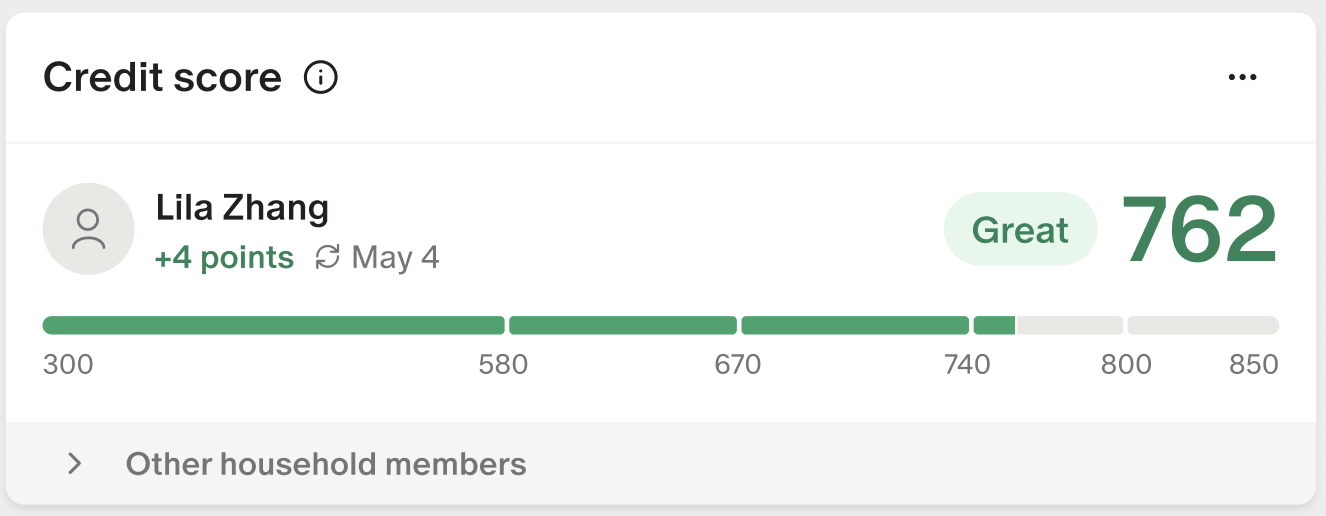Click the large 762 score number
This screenshot has height=516, width=1326.
(x=1199, y=230)
